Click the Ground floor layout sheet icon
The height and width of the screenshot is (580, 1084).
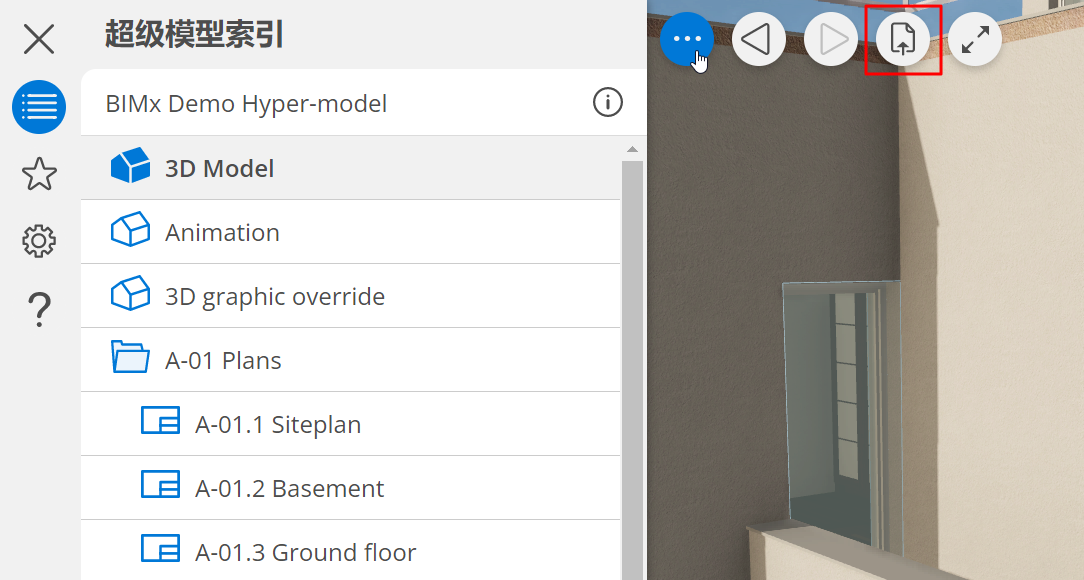coord(160,548)
